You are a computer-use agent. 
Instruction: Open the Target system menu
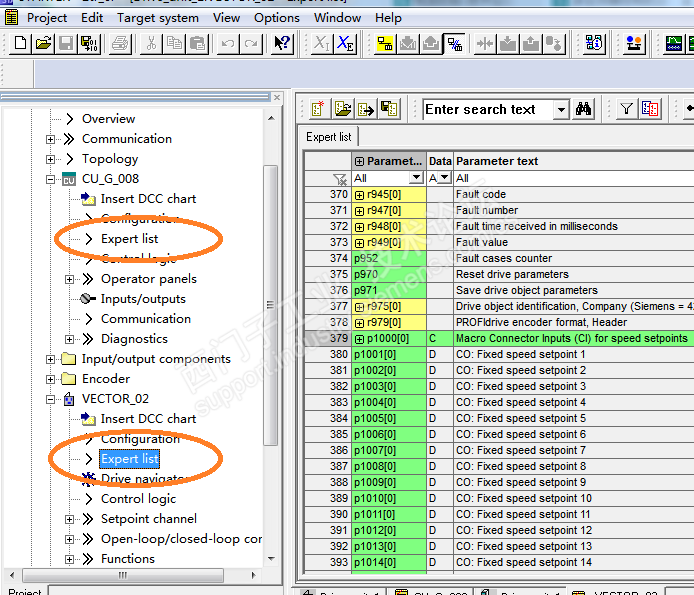tap(158, 18)
